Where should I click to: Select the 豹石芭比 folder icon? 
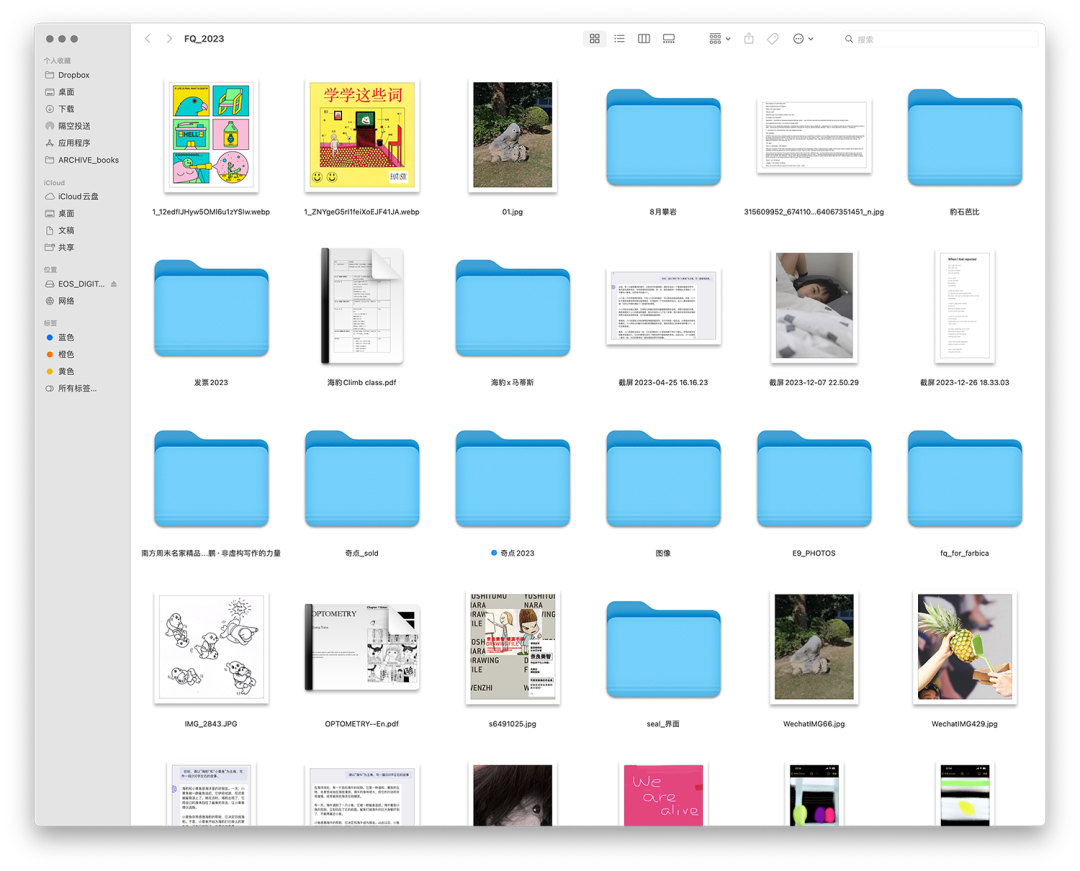(964, 138)
